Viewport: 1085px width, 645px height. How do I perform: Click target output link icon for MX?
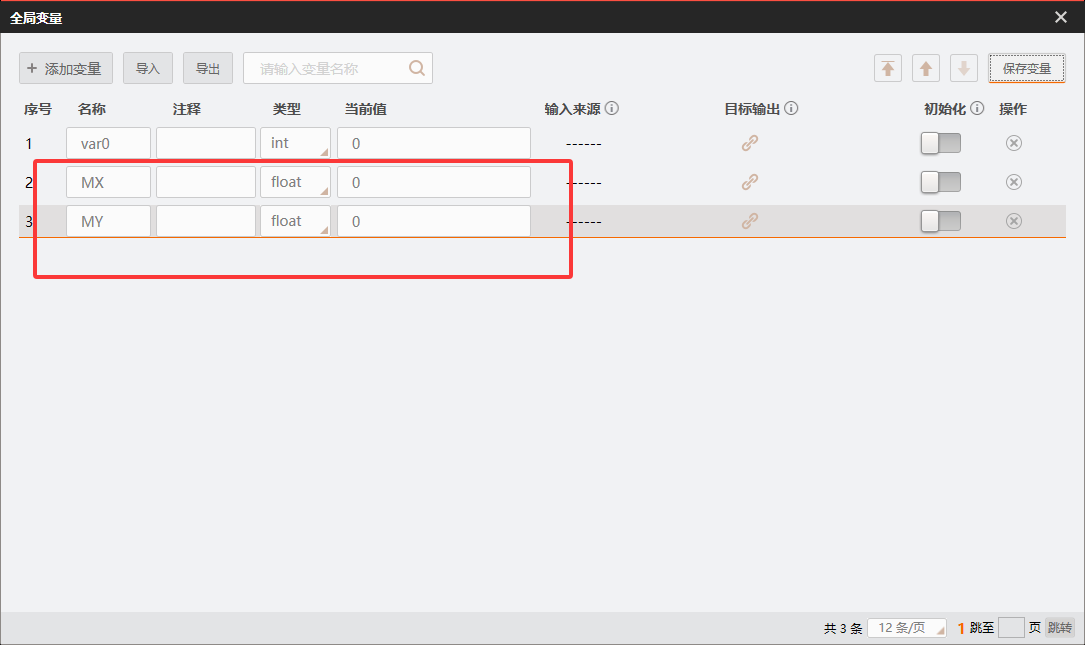coord(750,182)
